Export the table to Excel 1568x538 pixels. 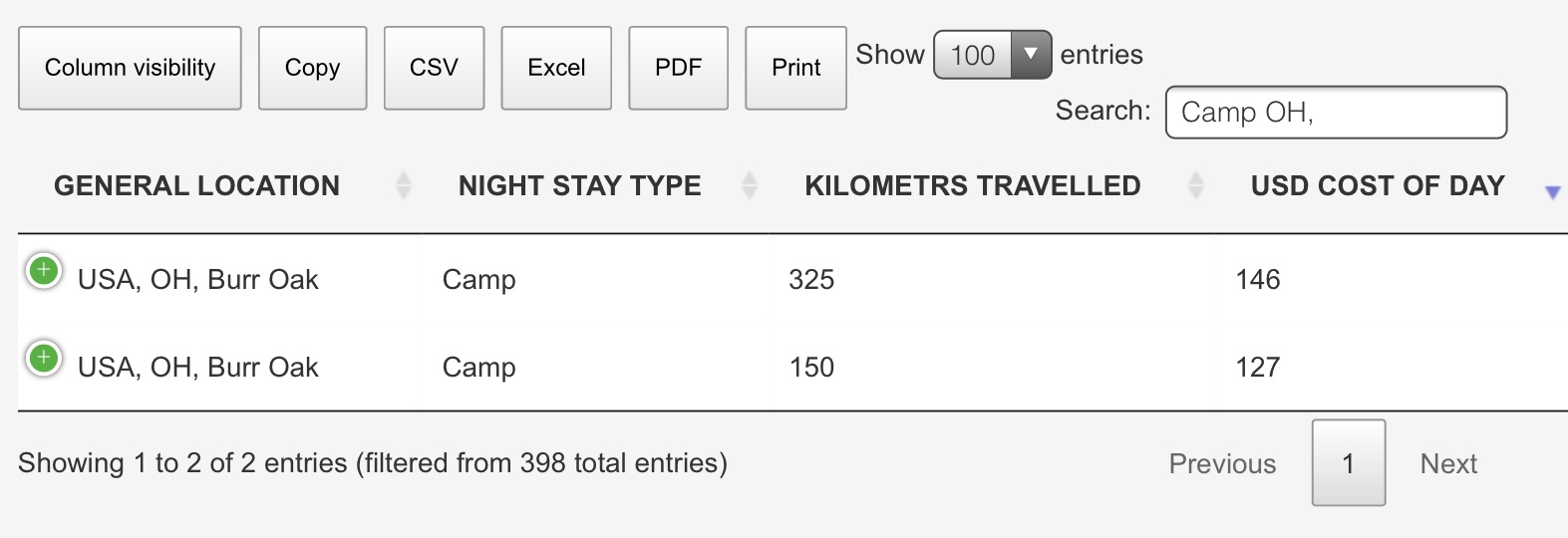click(x=556, y=68)
